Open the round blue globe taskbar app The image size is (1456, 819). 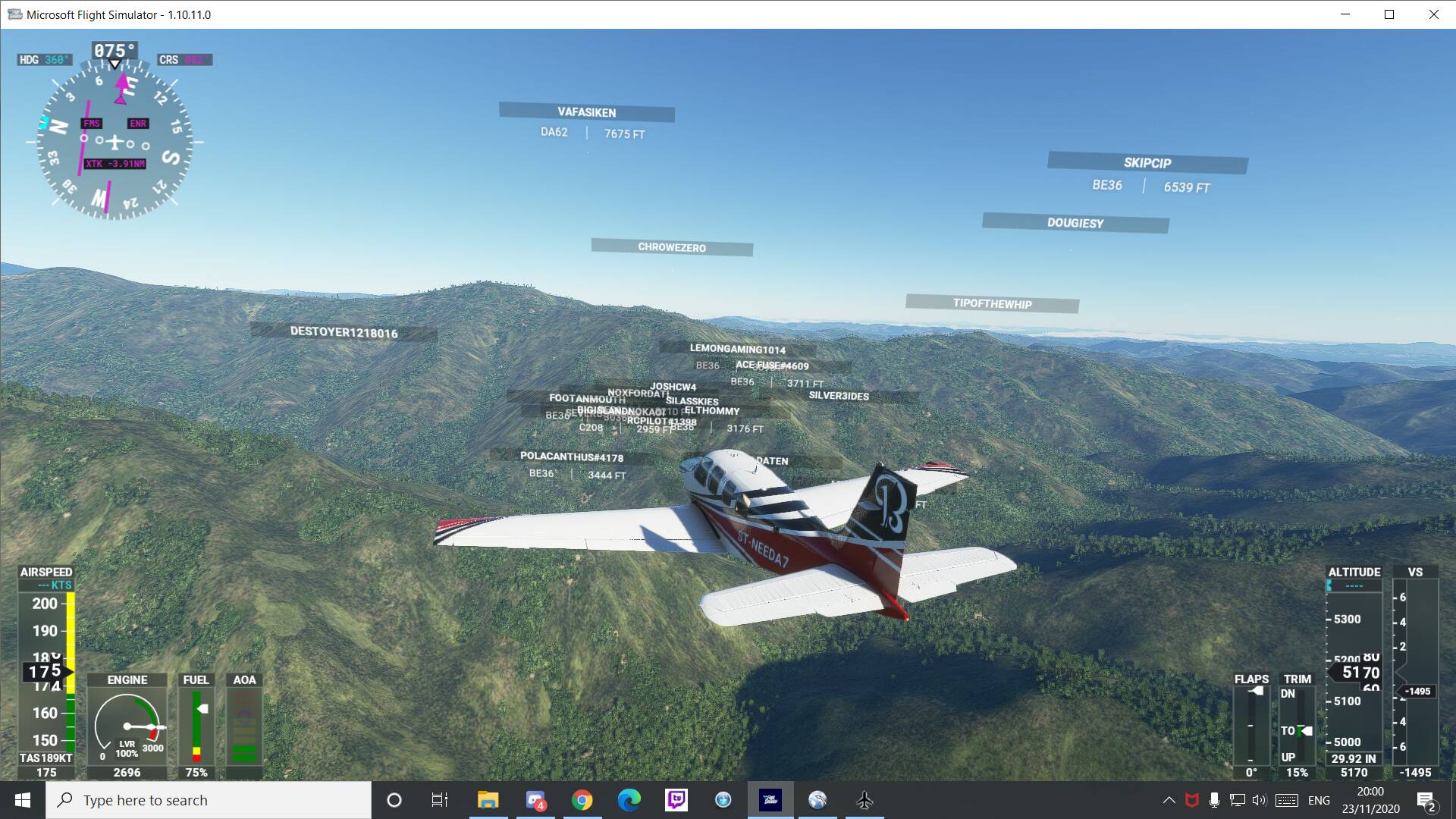coord(723,800)
